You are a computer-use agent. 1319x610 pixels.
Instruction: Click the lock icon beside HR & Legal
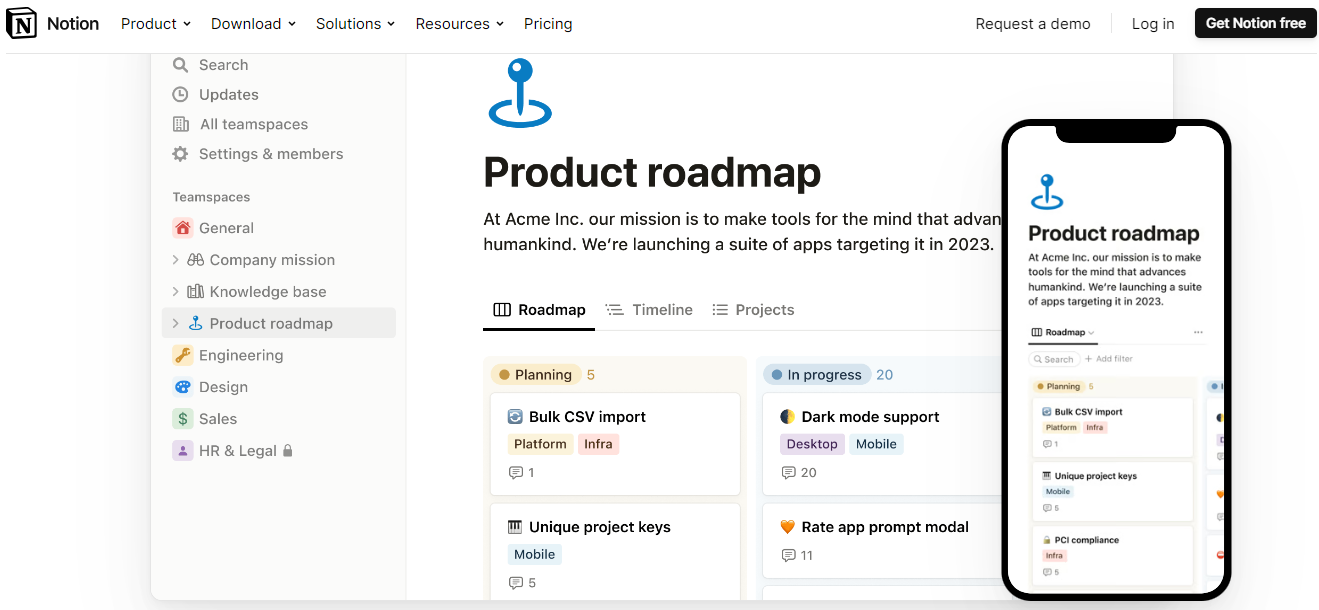click(x=288, y=451)
